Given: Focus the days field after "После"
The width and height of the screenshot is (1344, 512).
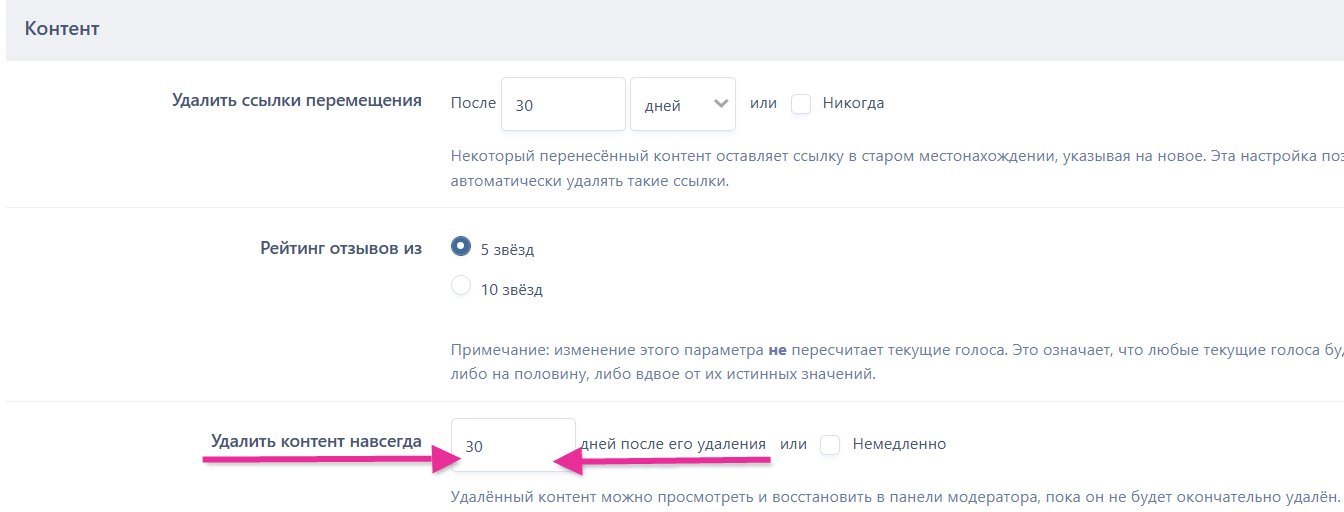Looking at the screenshot, I should pyautogui.click(x=563, y=104).
